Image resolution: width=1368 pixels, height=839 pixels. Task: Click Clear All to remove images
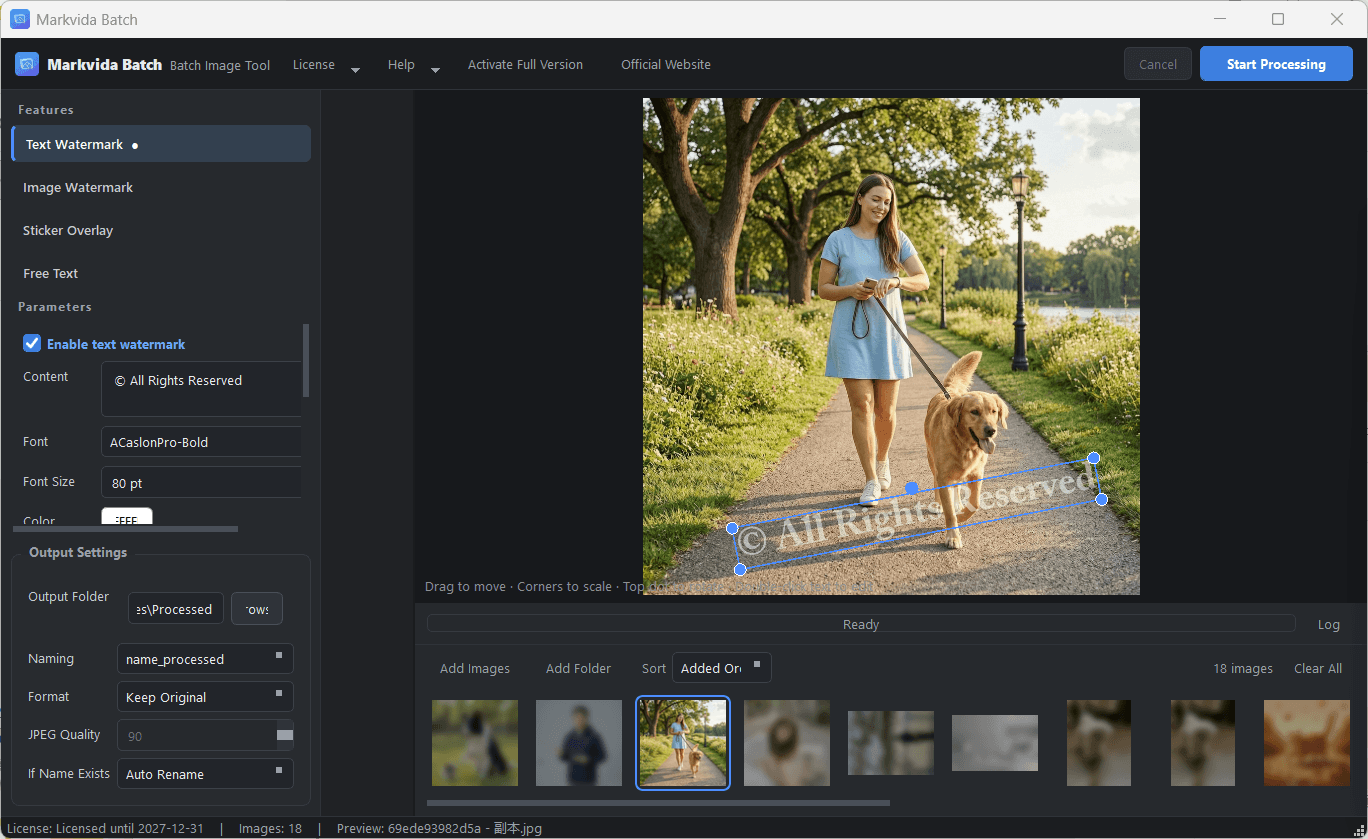(x=1318, y=668)
